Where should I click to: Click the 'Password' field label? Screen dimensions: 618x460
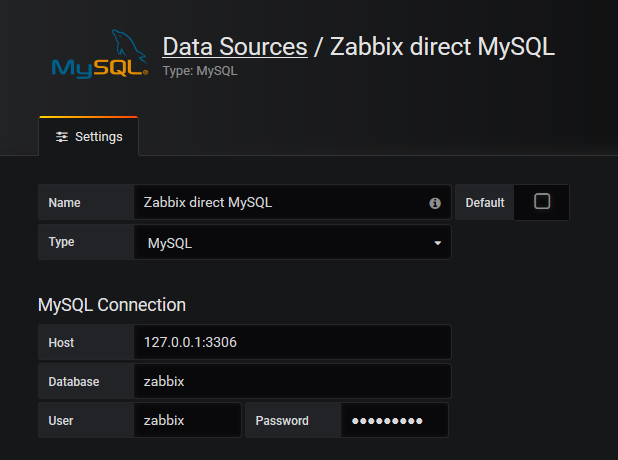(x=282, y=421)
